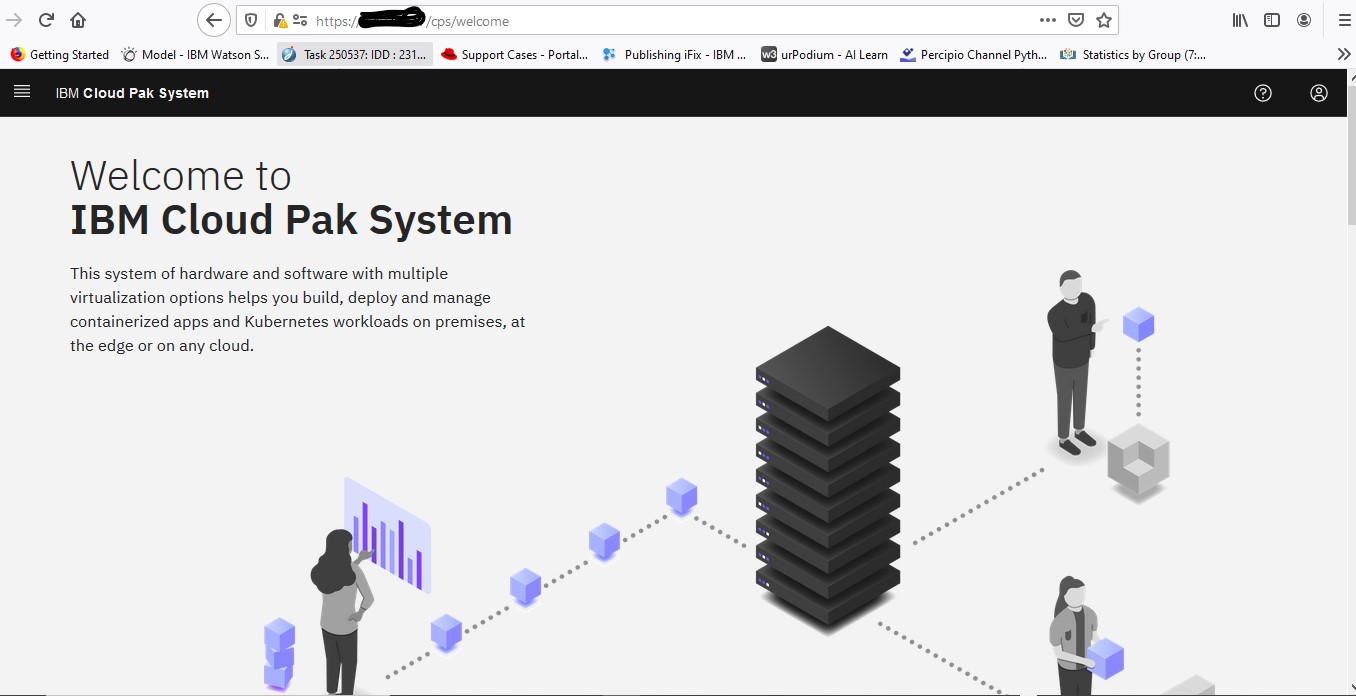Click the browser back arrow button
Image resolution: width=1356 pixels, height=696 pixels.
pos(213,20)
